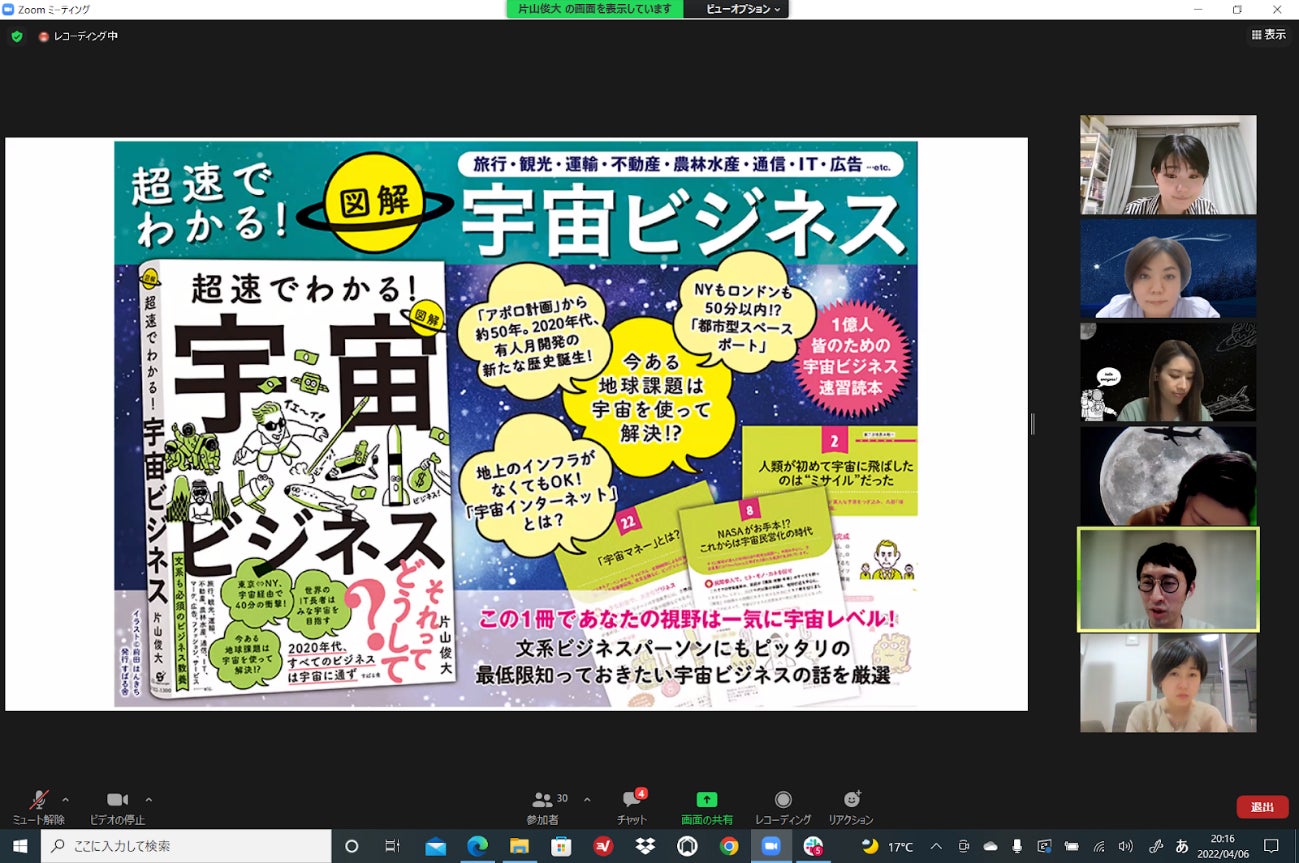Viewport: 1299px width, 863px height.
Task: Open reactions (リアクション) menu
Action: pos(851,807)
